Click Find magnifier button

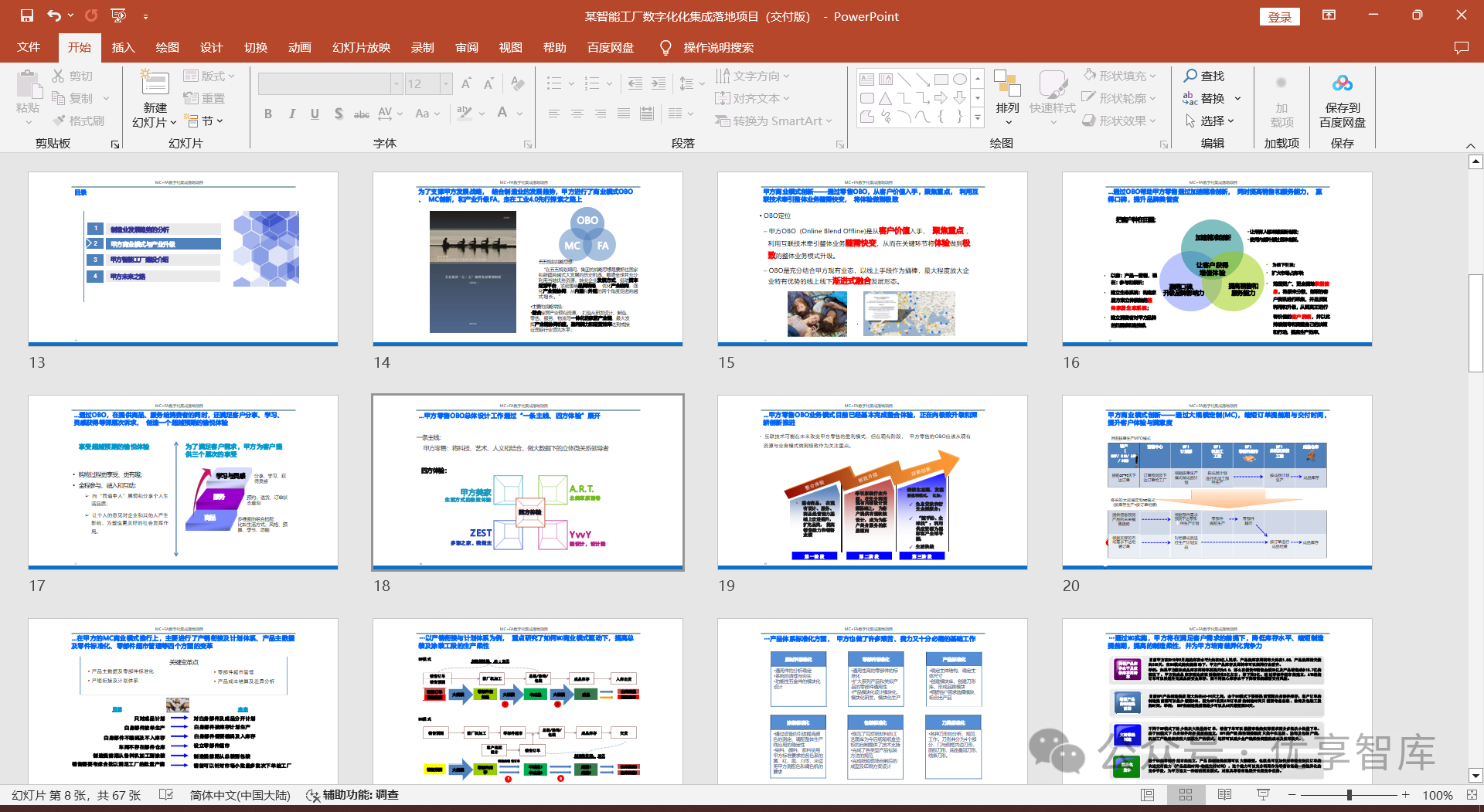pos(1204,76)
